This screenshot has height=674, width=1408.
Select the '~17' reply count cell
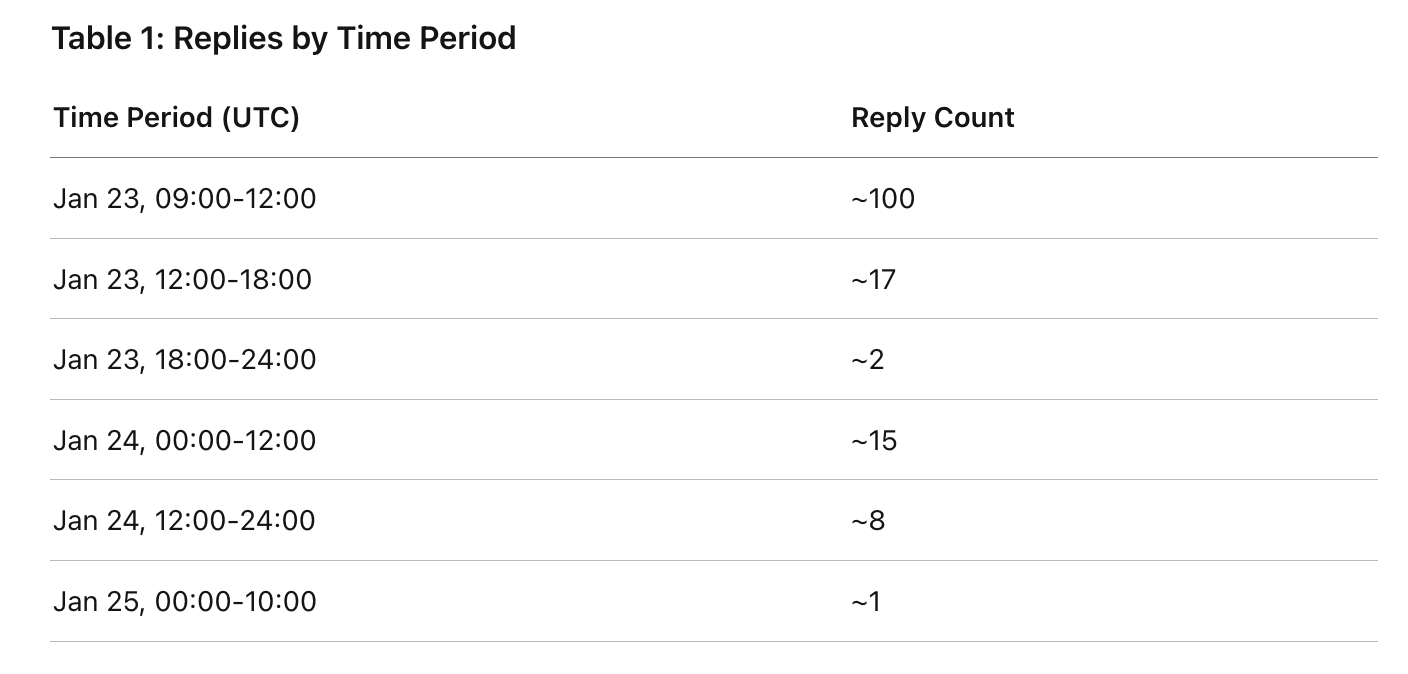coord(873,279)
